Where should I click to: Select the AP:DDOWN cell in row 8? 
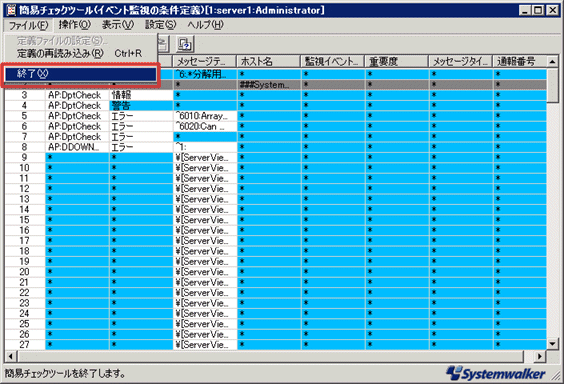point(77,147)
